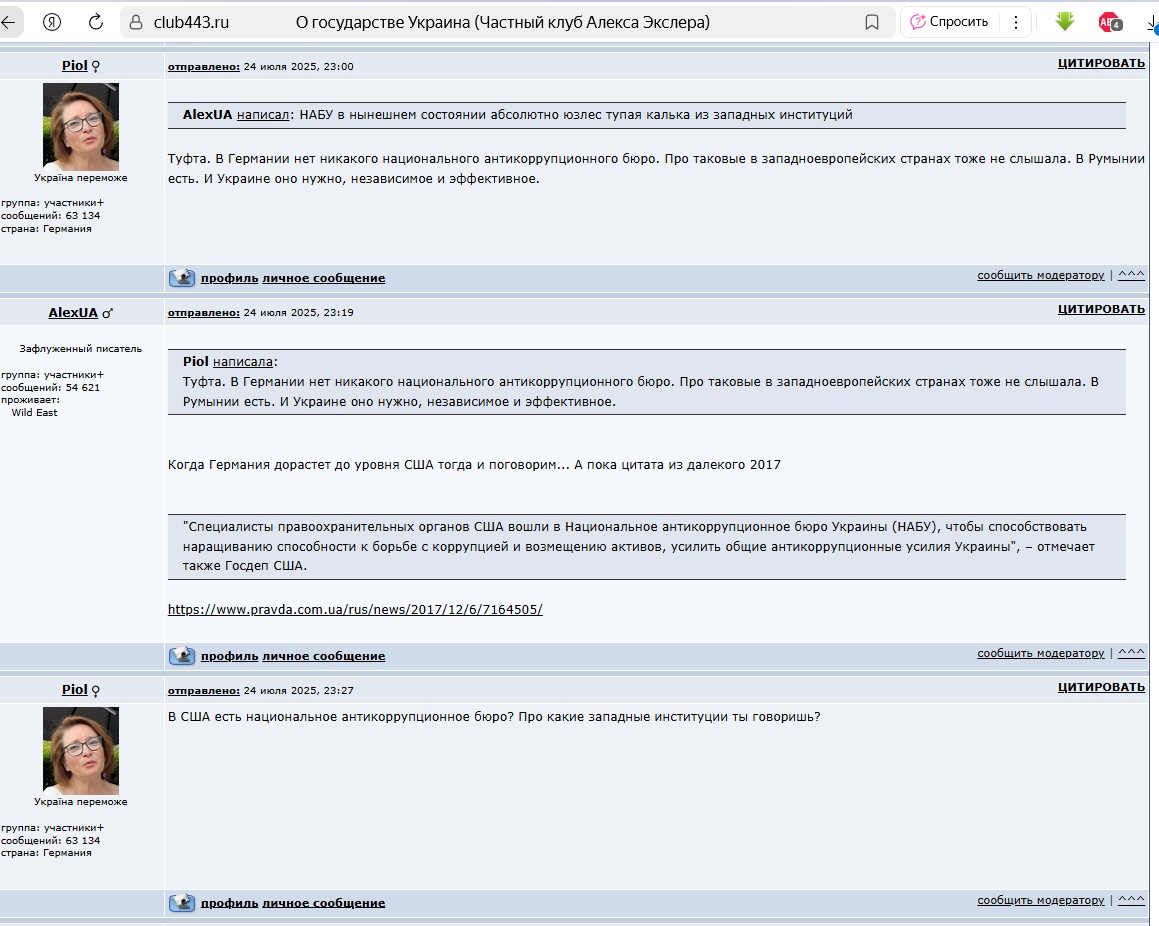Screen dimensions: 1159x926
Task: Click 'отправлено' link on the 23:27 post
Action: coord(203,691)
